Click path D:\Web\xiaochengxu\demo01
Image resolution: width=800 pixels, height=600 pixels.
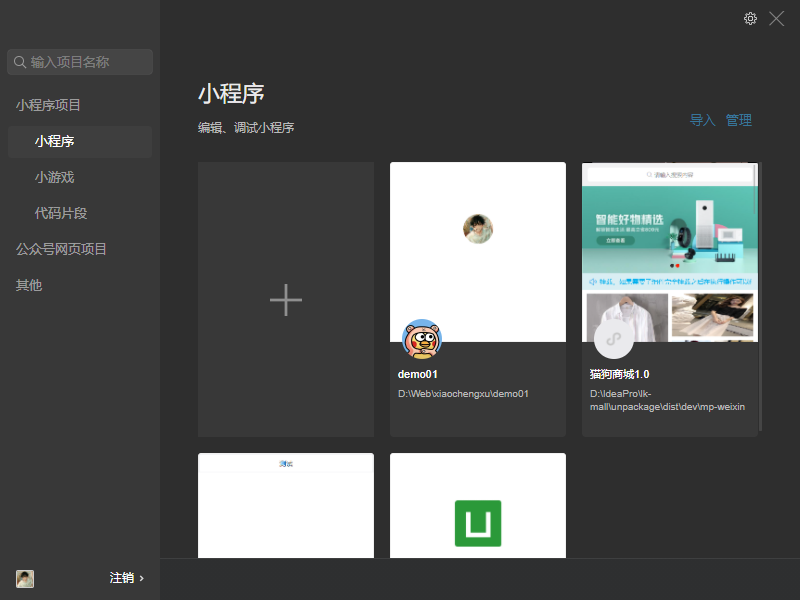point(463,394)
